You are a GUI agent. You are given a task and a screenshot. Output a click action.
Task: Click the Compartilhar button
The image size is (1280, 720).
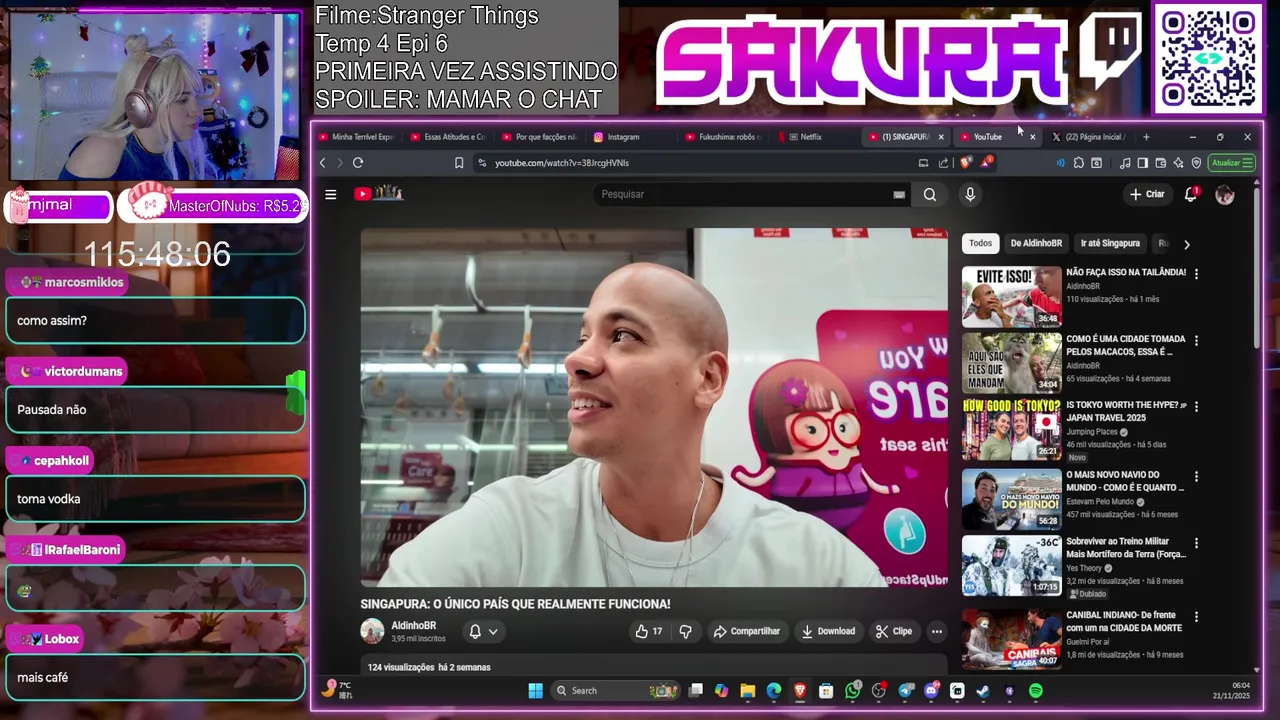tap(746, 631)
